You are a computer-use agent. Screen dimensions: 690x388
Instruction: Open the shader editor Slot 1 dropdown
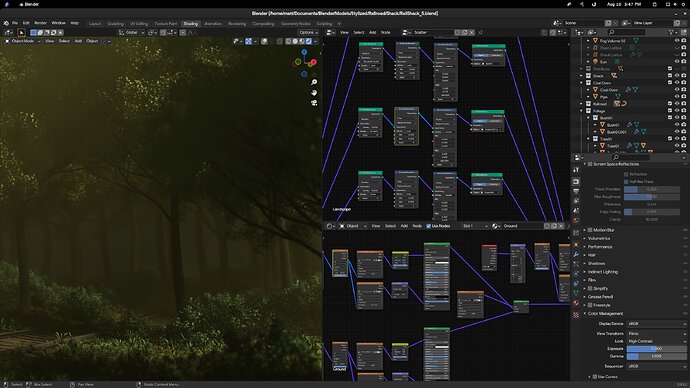click(x=475, y=226)
